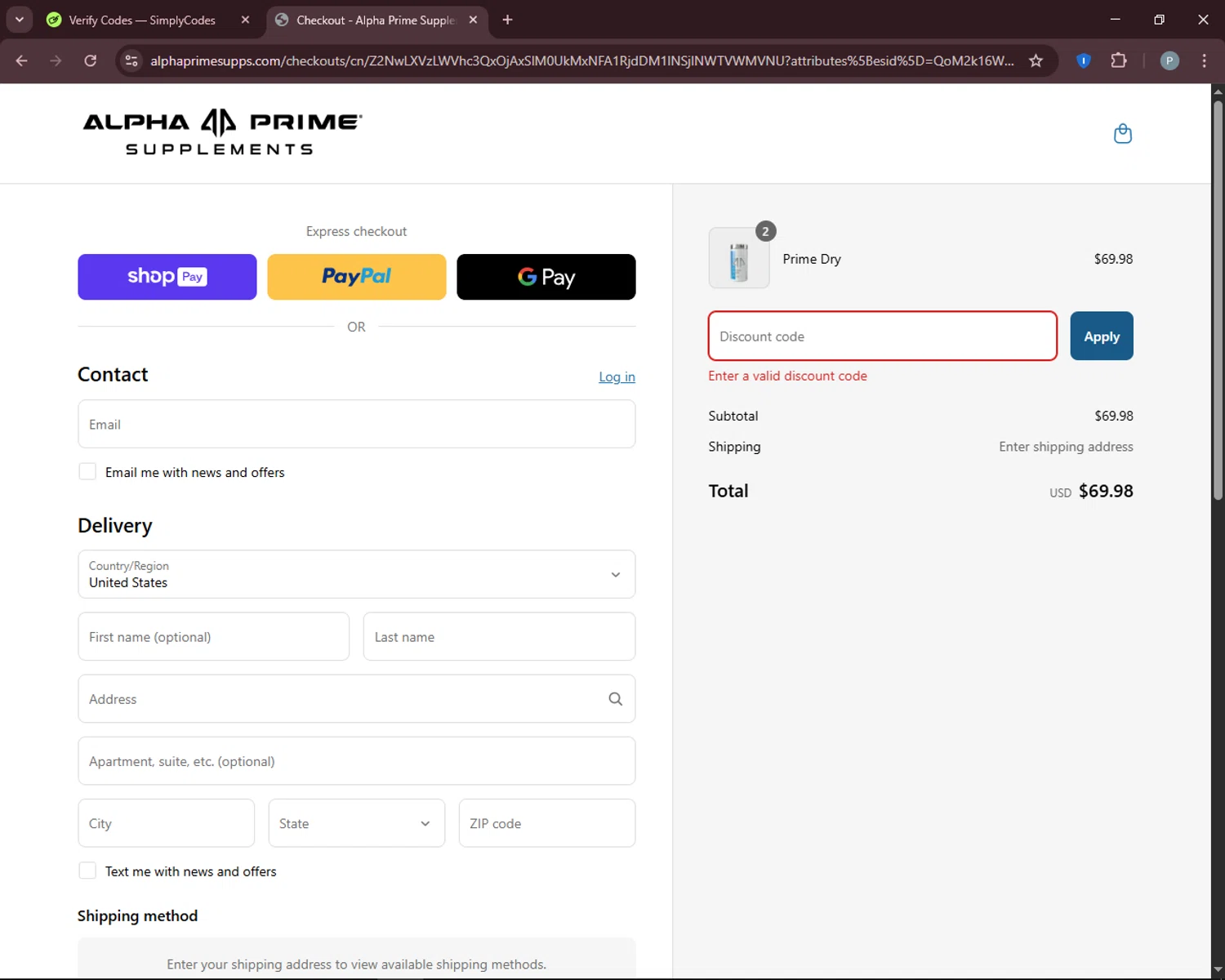This screenshot has height=980, width=1225.
Task: Click the browser back arrow
Action: (x=22, y=60)
